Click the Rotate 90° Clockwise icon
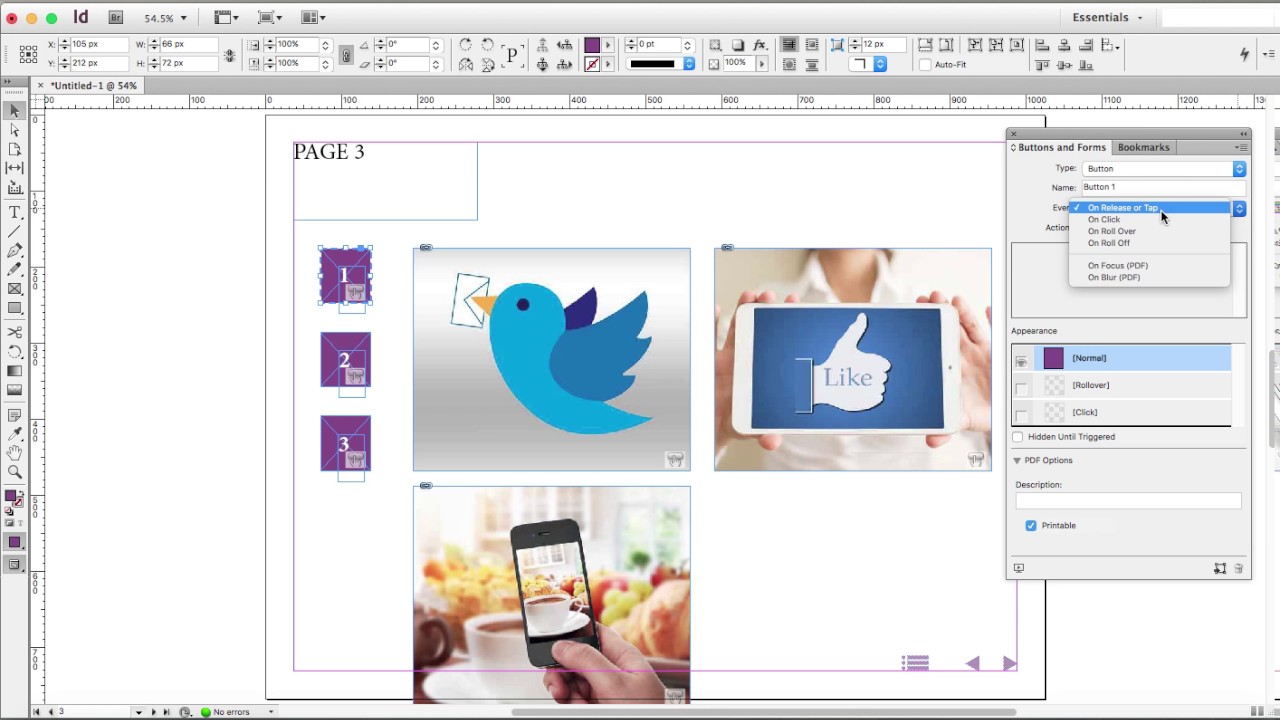 [465, 45]
